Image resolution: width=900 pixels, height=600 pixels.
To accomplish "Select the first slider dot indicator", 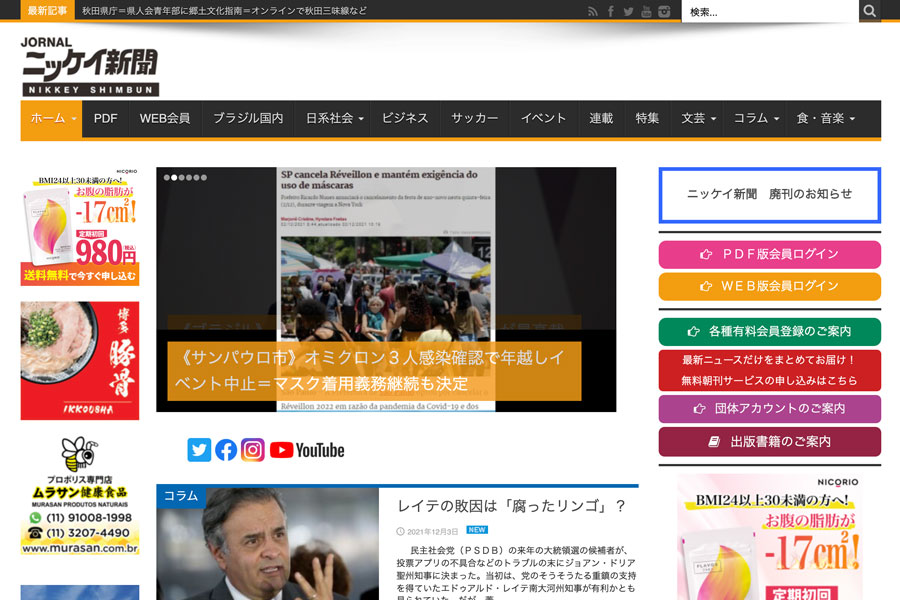I will coord(166,177).
